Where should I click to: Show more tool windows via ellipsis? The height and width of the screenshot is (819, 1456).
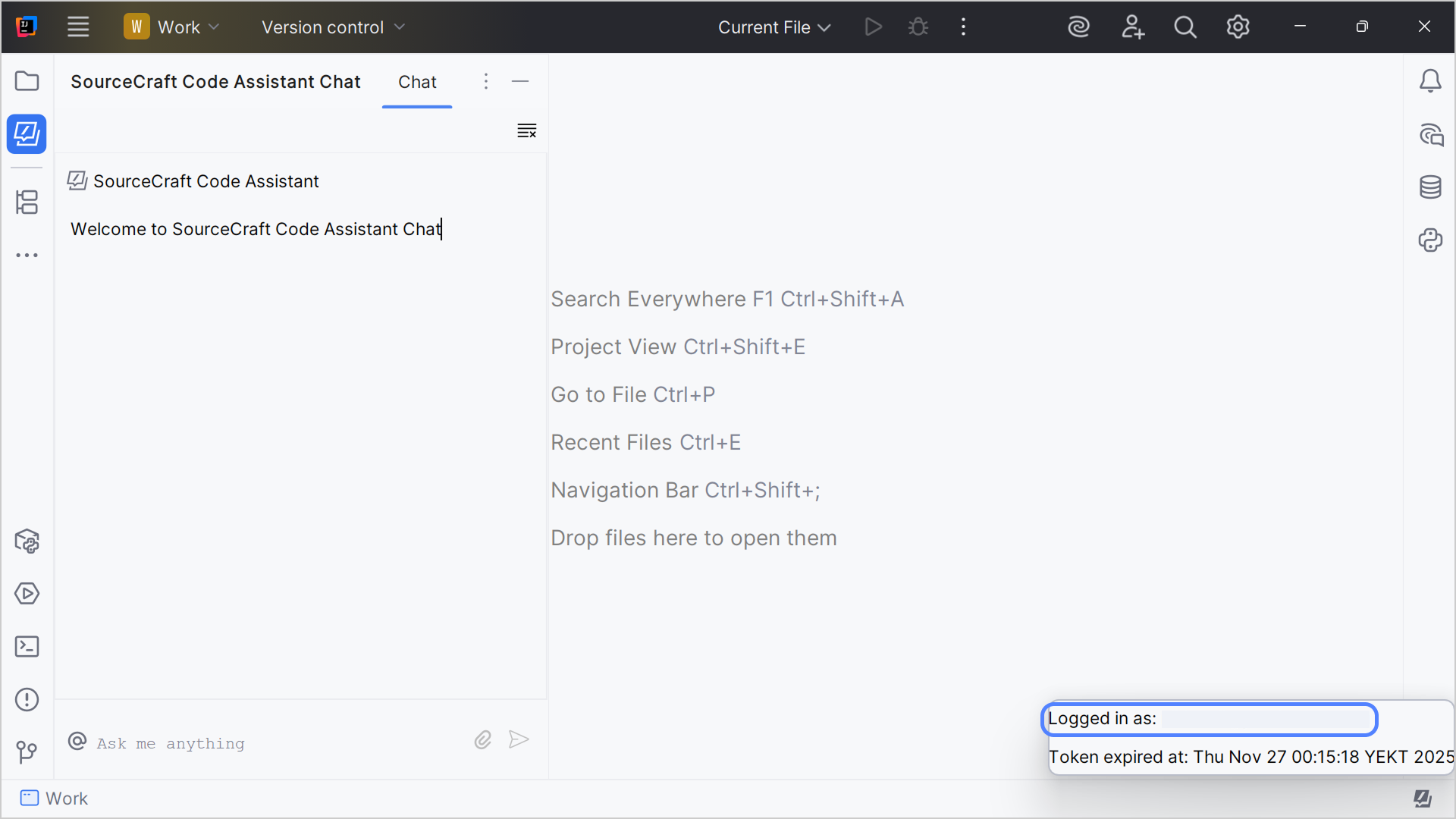(x=27, y=256)
